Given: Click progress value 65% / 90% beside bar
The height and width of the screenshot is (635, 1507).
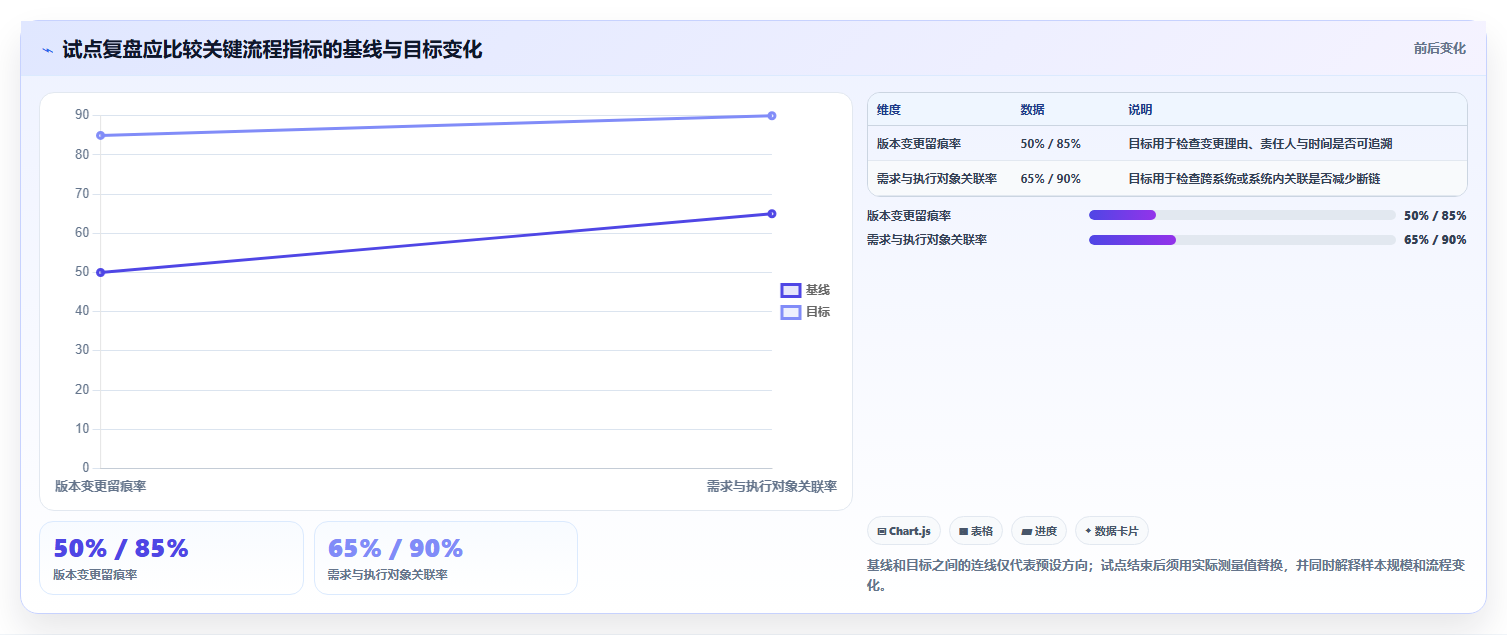Looking at the screenshot, I should coord(1435,240).
